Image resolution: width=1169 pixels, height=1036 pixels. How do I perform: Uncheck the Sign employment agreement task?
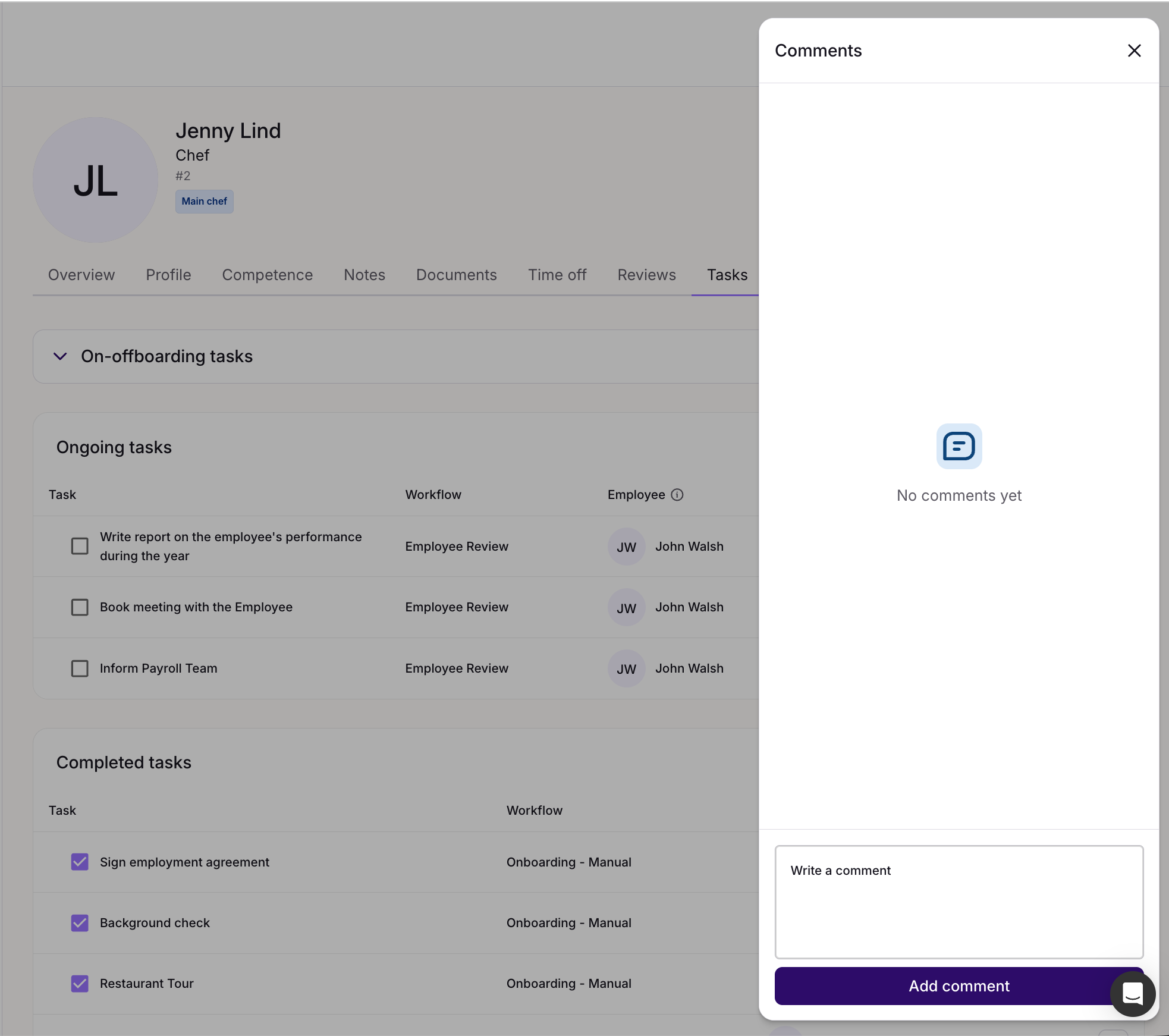point(80,862)
